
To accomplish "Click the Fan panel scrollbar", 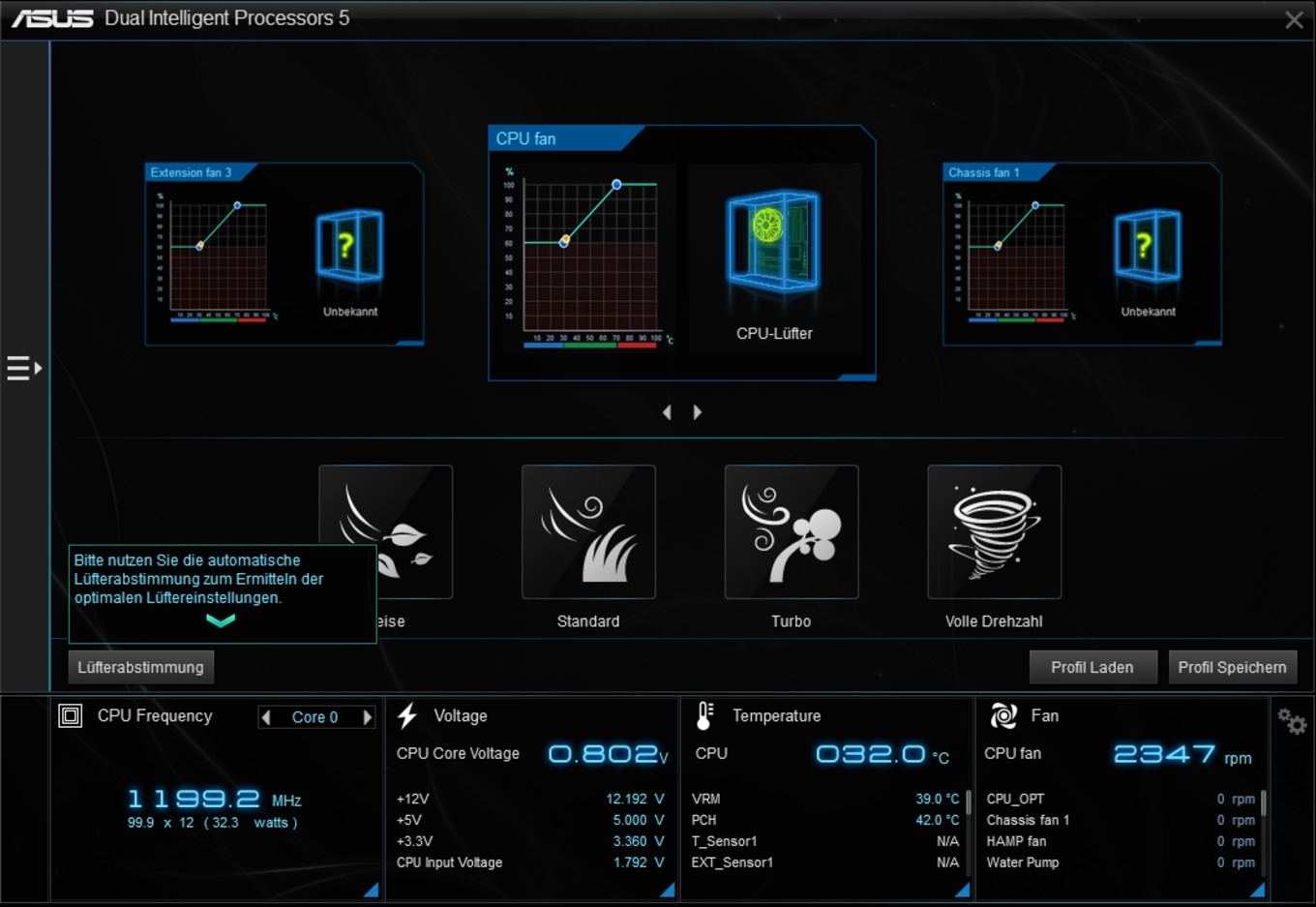I will 1264,801.
